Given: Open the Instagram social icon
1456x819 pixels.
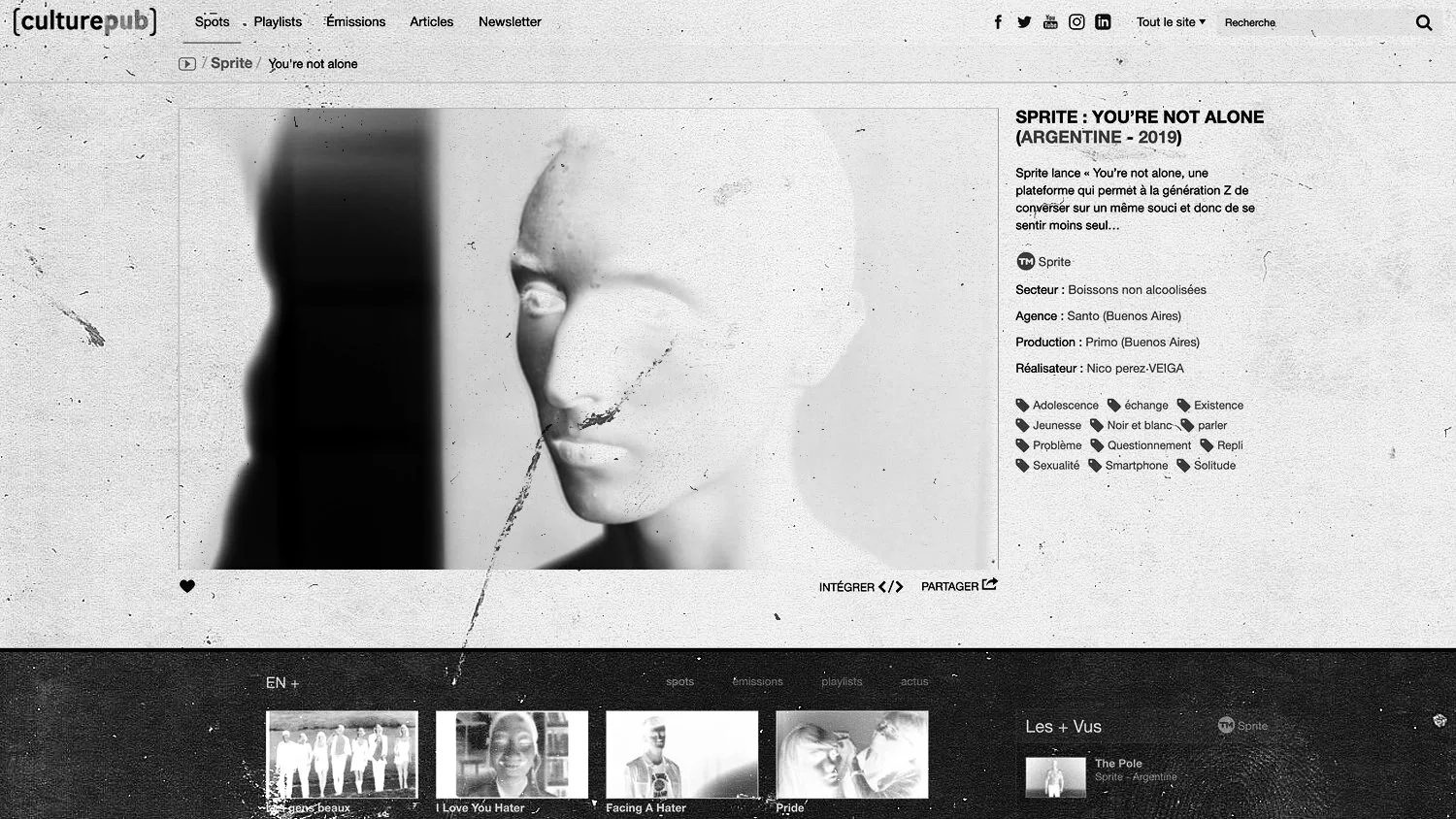Looking at the screenshot, I should [x=1076, y=21].
